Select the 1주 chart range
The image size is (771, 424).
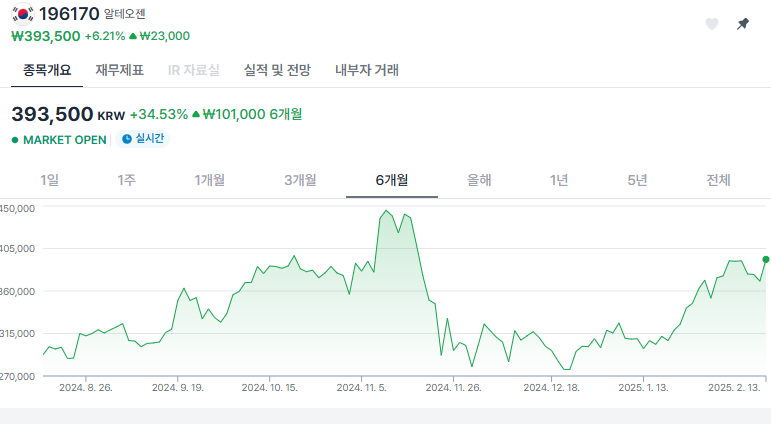click(127, 180)
